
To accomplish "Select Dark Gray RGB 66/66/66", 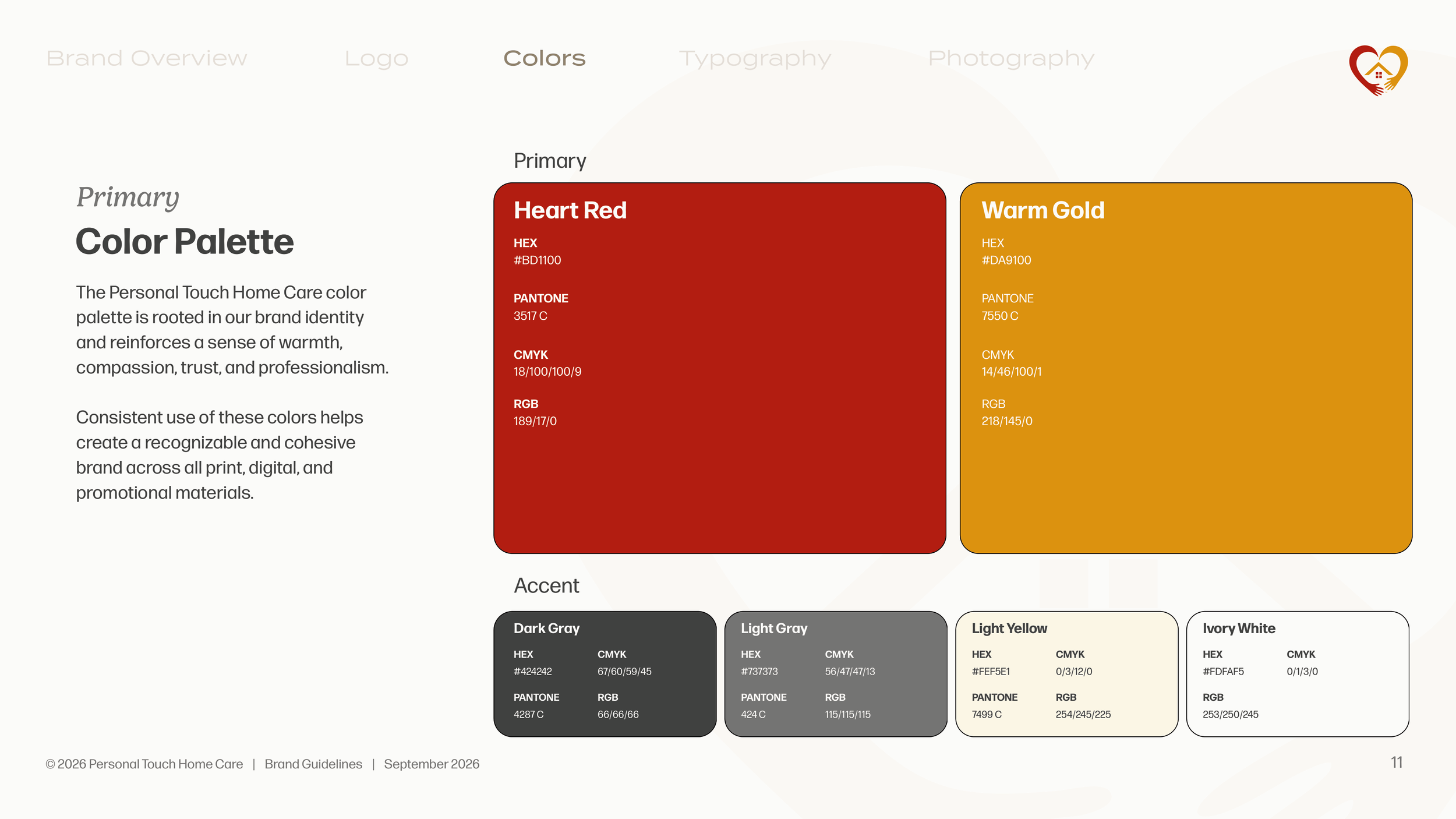I will pyautogui.click(x=618, y=715).
